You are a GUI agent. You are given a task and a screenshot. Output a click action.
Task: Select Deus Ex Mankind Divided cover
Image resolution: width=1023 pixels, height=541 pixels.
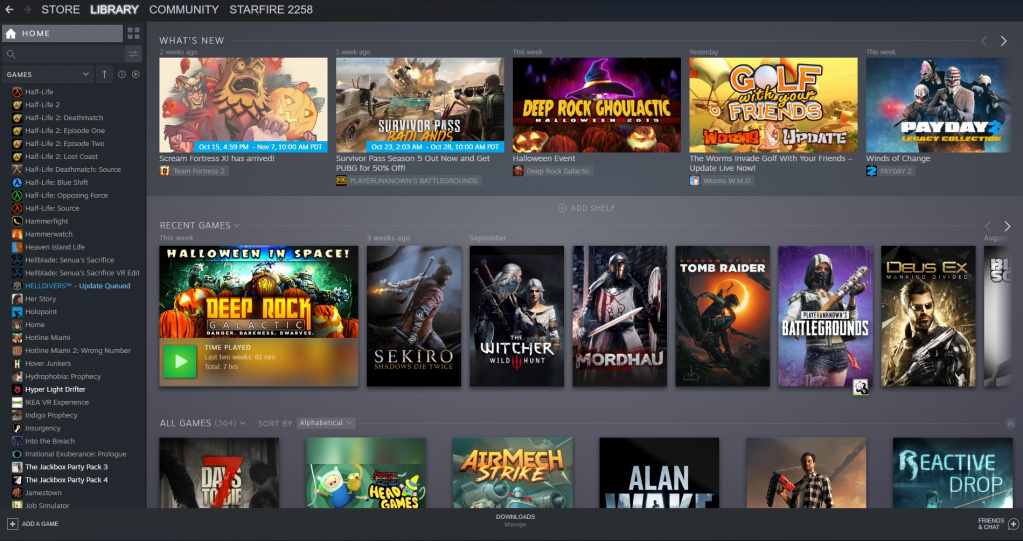(x=928, y=316)
